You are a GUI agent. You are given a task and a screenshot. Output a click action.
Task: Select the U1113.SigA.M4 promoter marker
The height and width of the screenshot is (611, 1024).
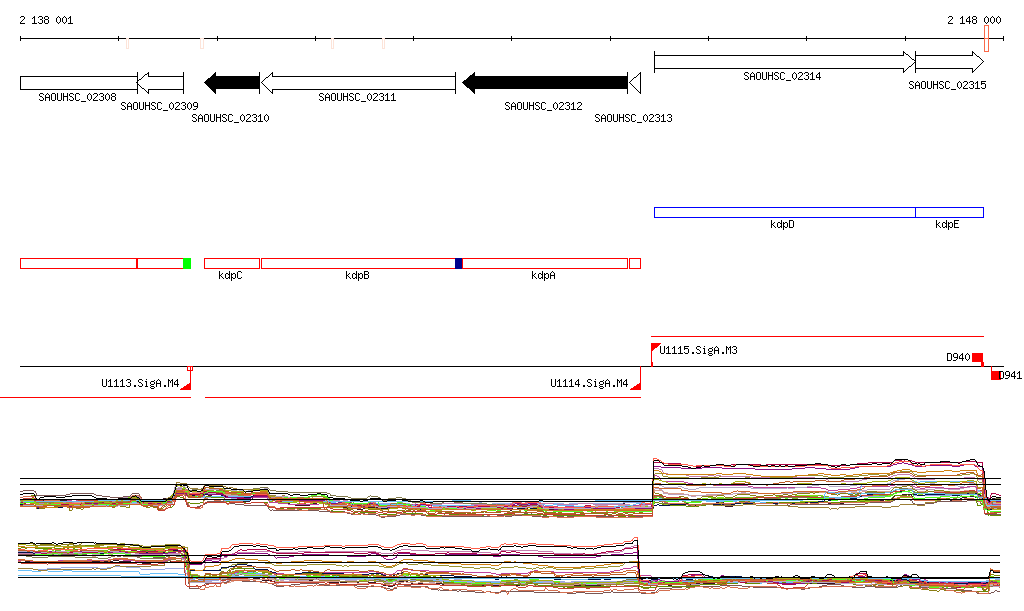pos(186,383)
